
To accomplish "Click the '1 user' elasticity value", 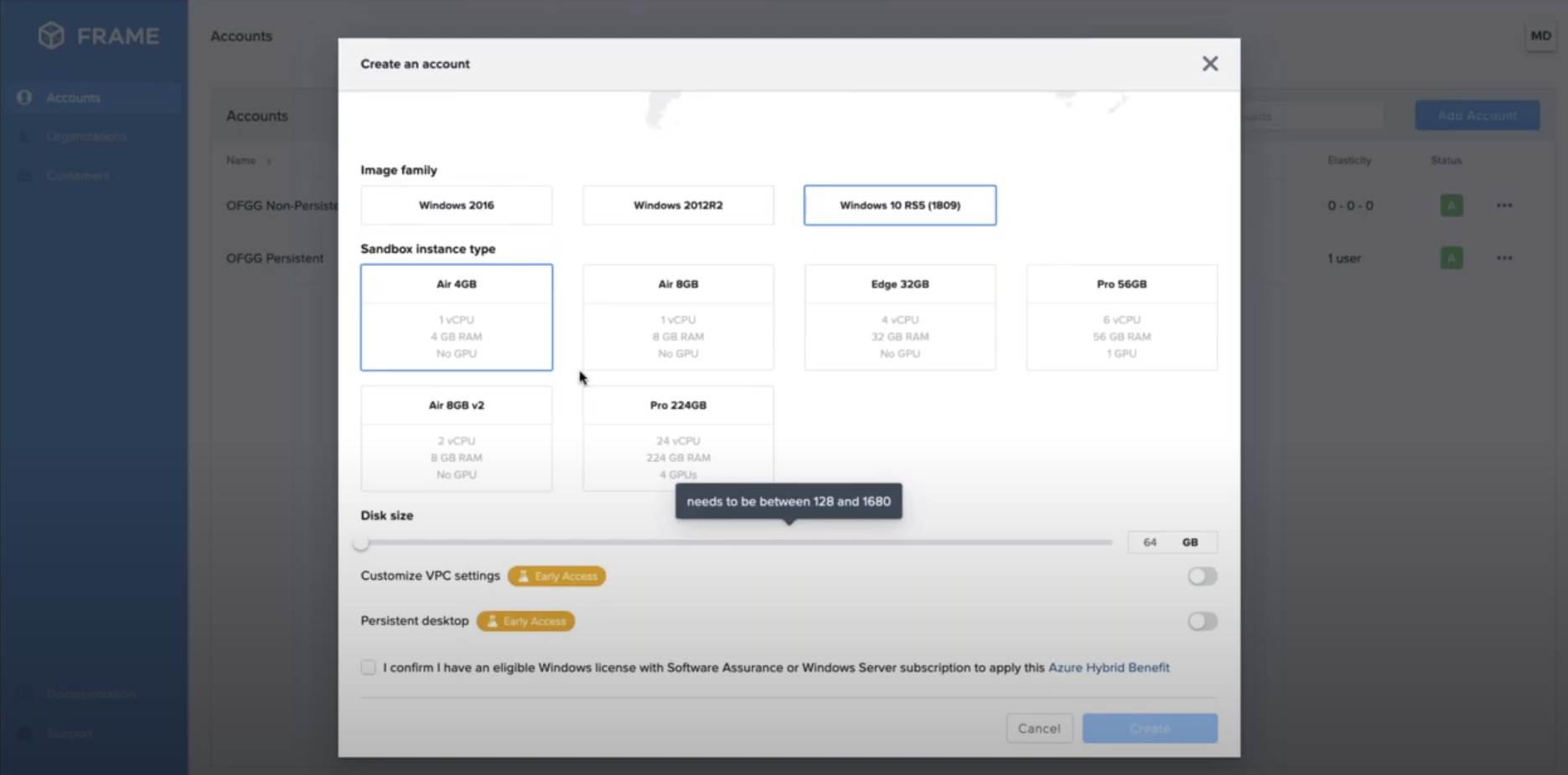I will coord(1344,258).
